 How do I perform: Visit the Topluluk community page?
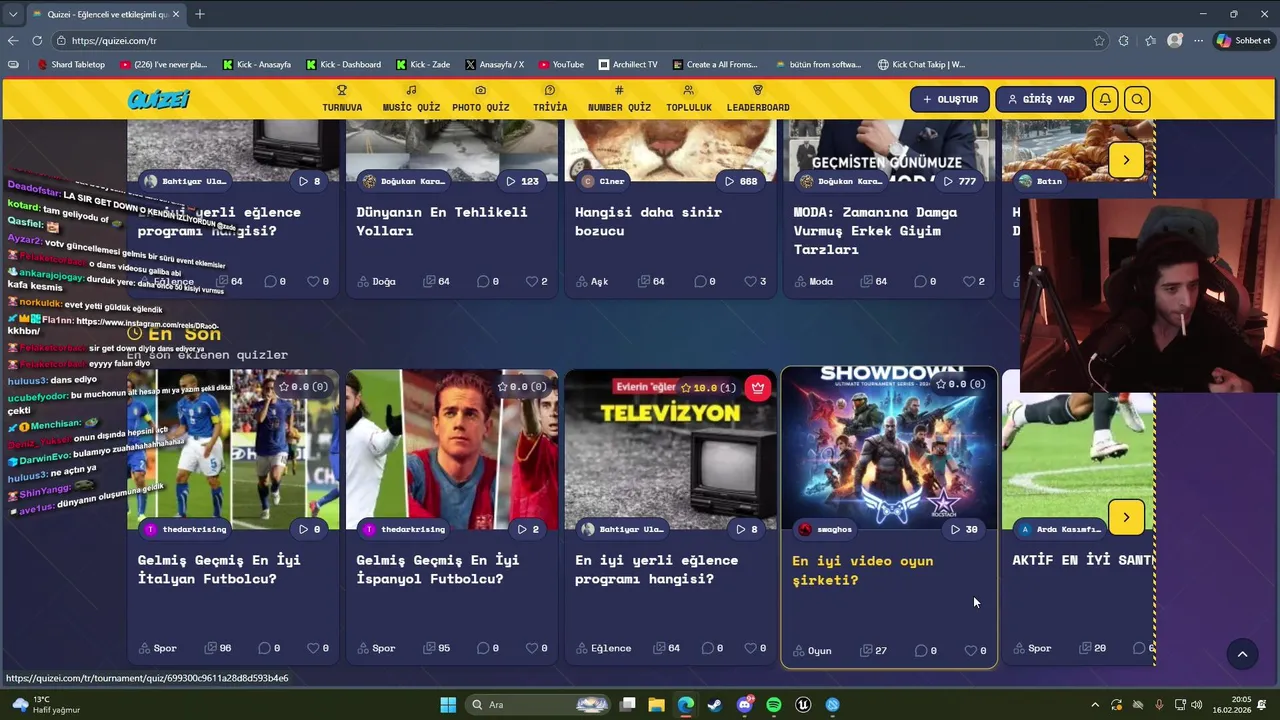point(689,99)
